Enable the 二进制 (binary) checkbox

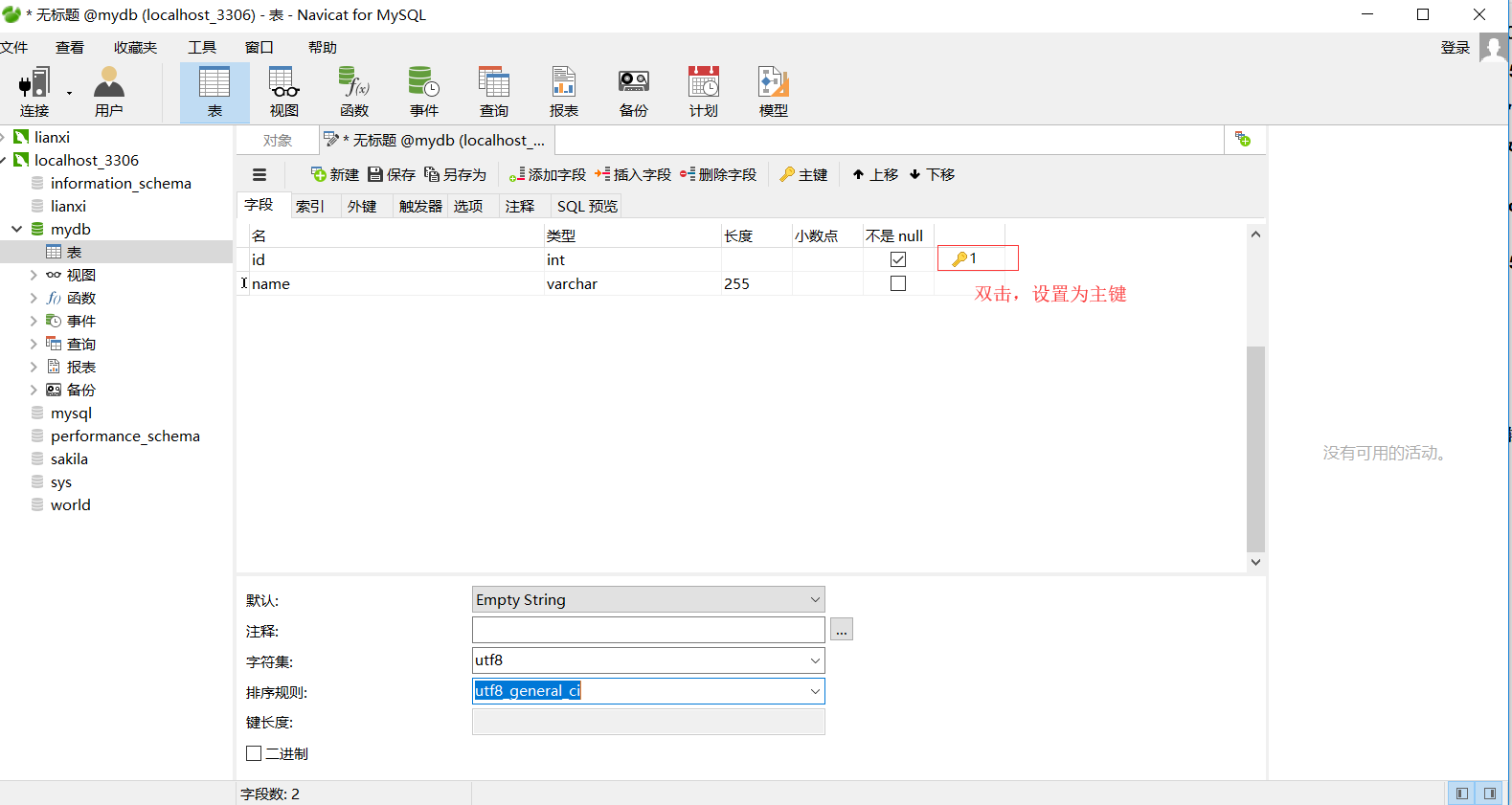tap(254, 753)
